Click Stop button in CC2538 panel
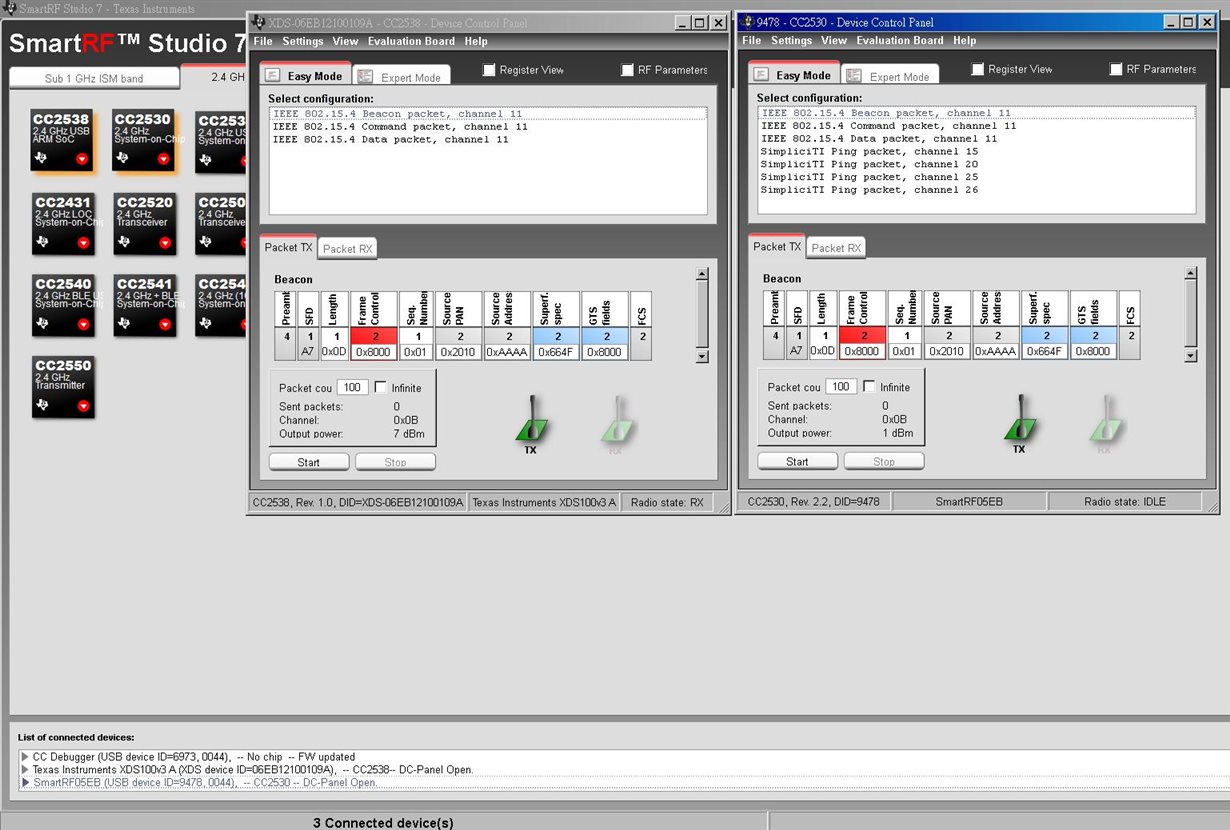 [396, 462]
